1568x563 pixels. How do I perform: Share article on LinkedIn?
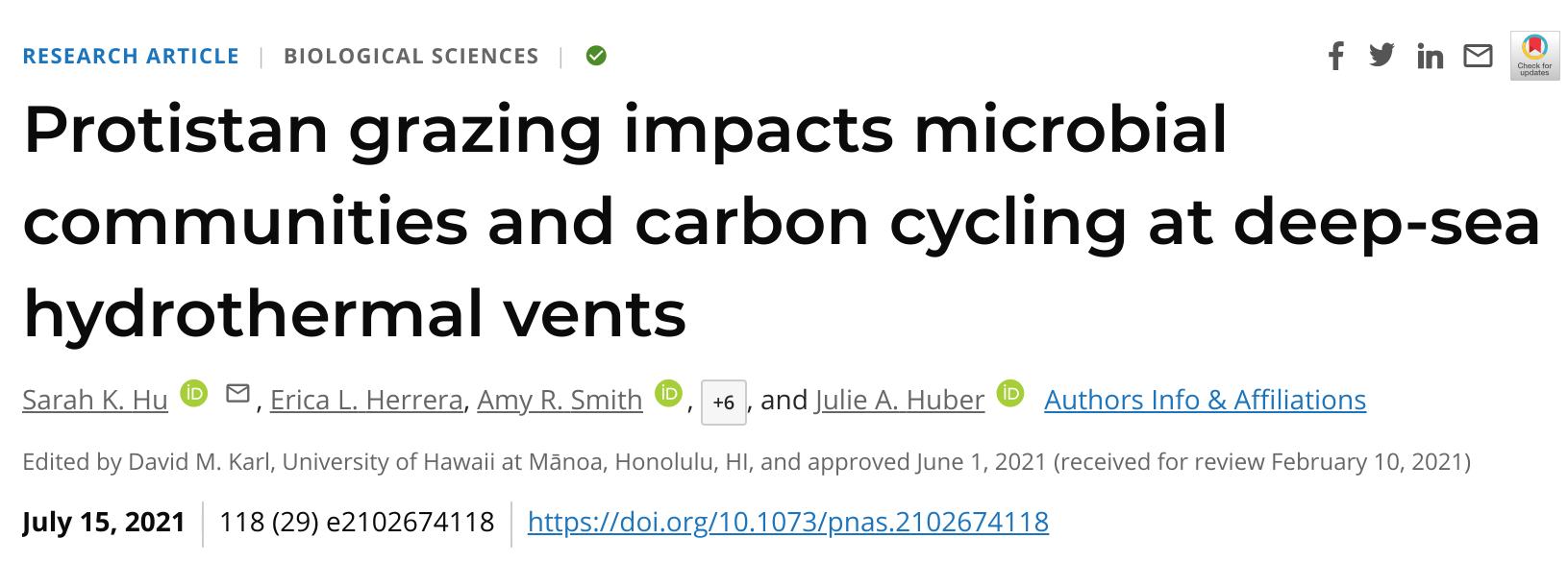pos(1430,57)
